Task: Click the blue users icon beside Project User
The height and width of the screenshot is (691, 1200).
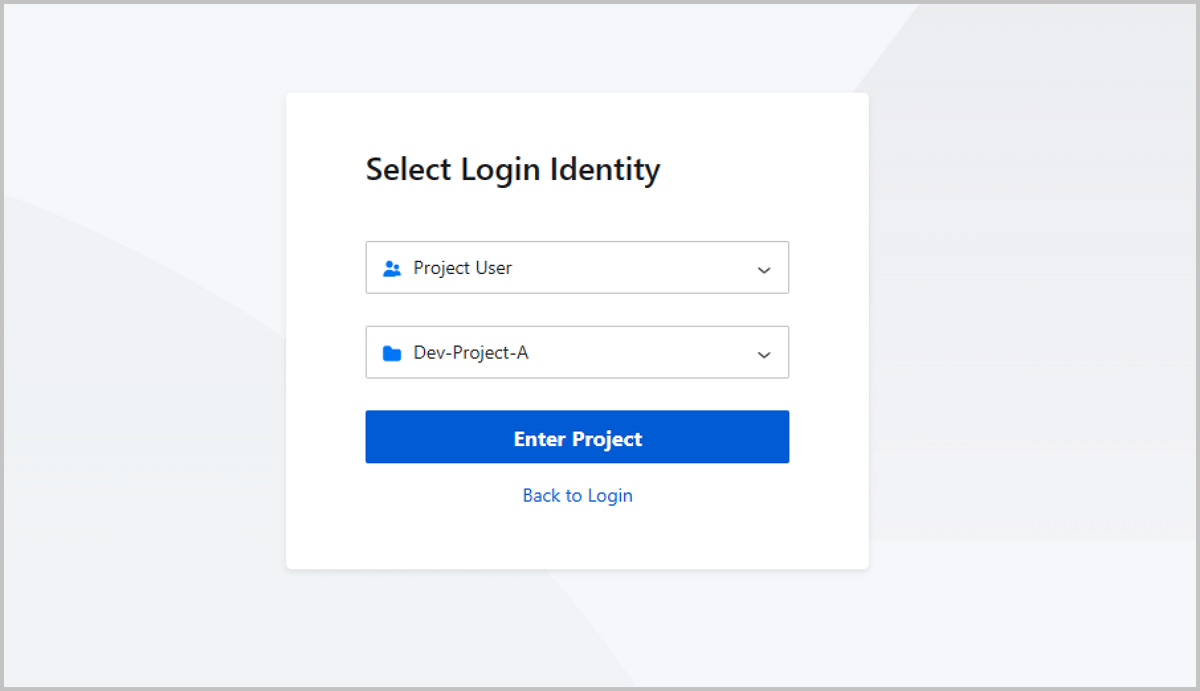Action: tap(392, 269)
